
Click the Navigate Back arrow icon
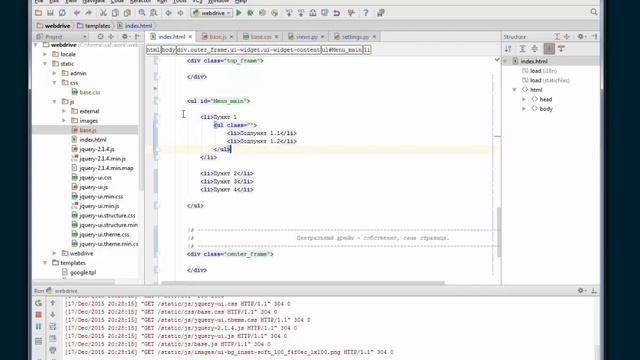coord(168,13)
